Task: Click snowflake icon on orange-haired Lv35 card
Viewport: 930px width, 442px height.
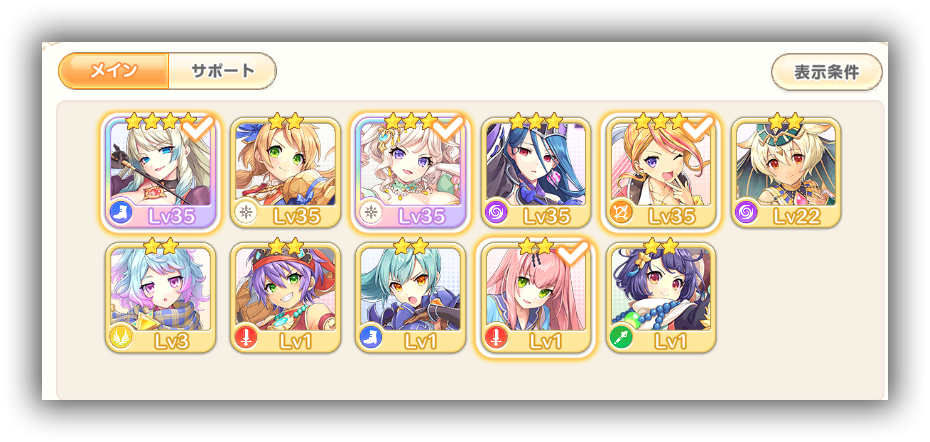Action: point(246,212)
